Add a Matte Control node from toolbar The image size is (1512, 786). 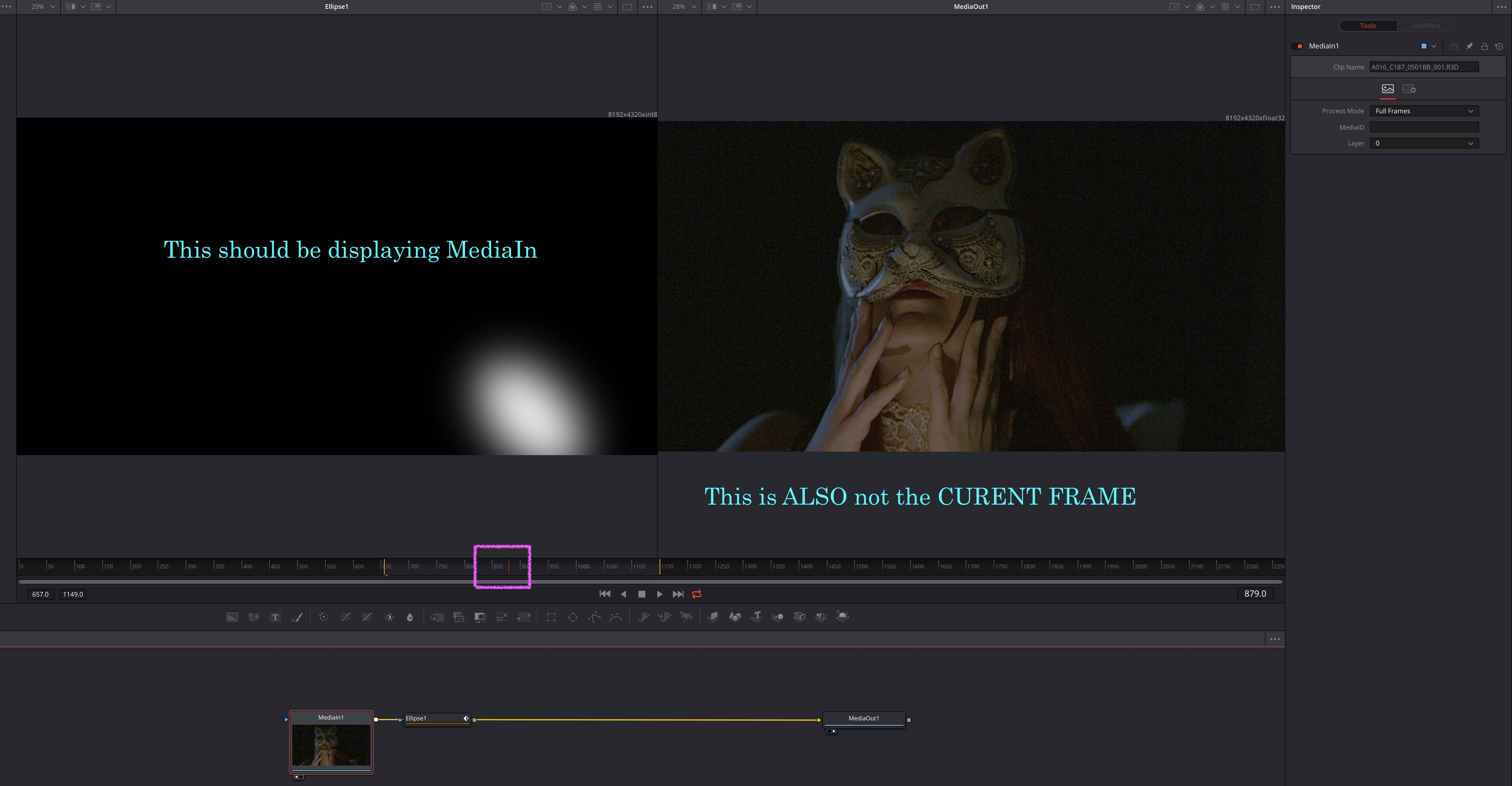(x=480, y=617)
